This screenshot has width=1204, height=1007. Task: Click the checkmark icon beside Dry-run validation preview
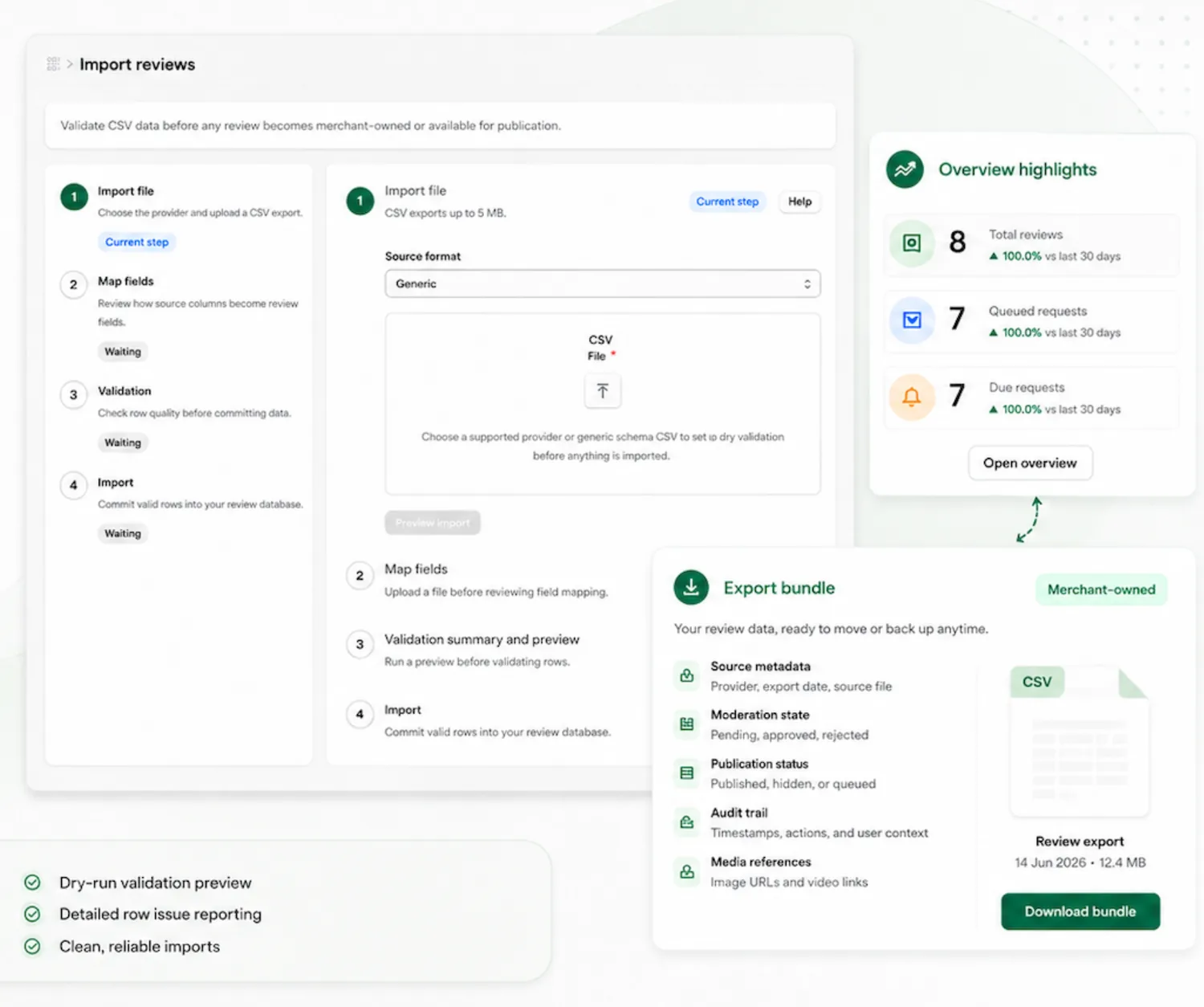pos(32,883)
